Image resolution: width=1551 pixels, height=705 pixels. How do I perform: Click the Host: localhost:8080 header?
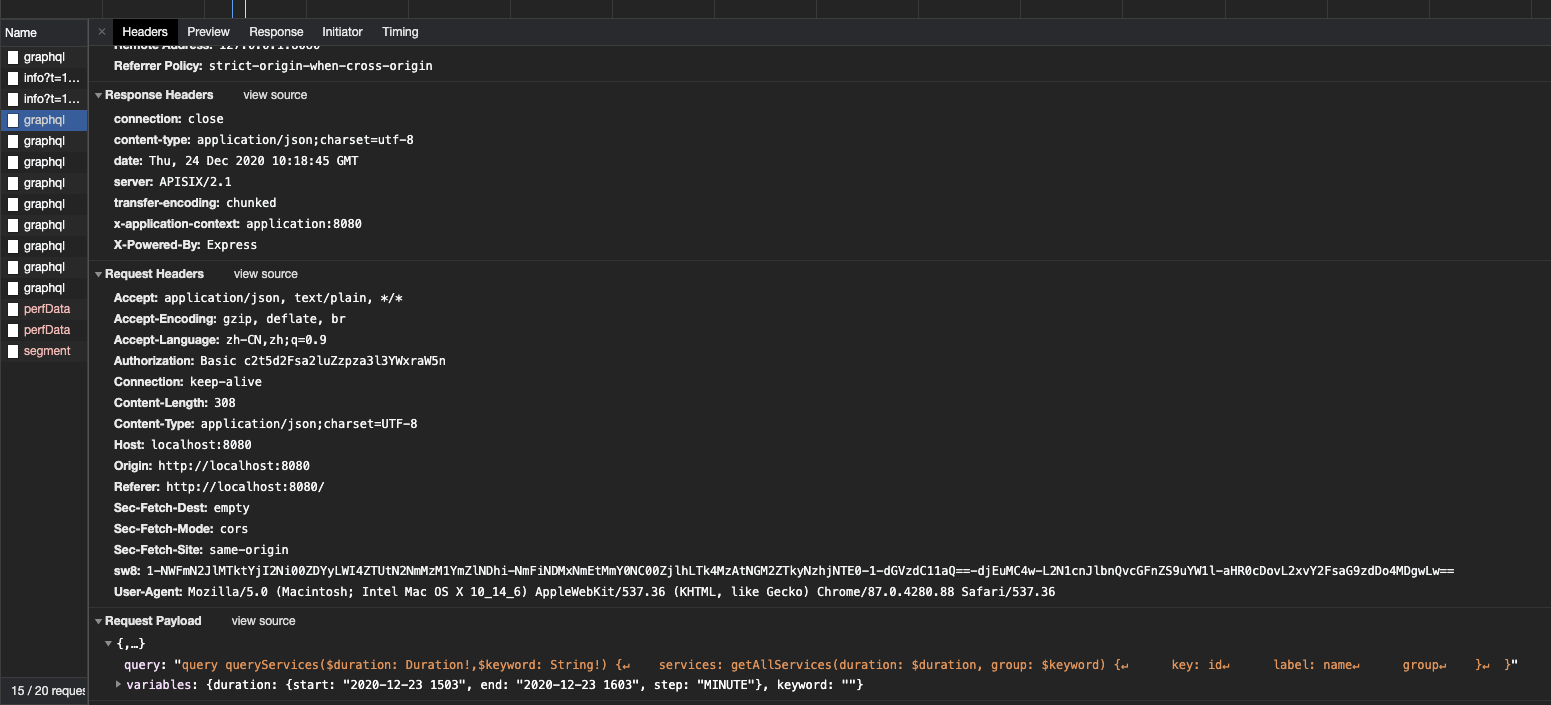(x=183, y=445)
